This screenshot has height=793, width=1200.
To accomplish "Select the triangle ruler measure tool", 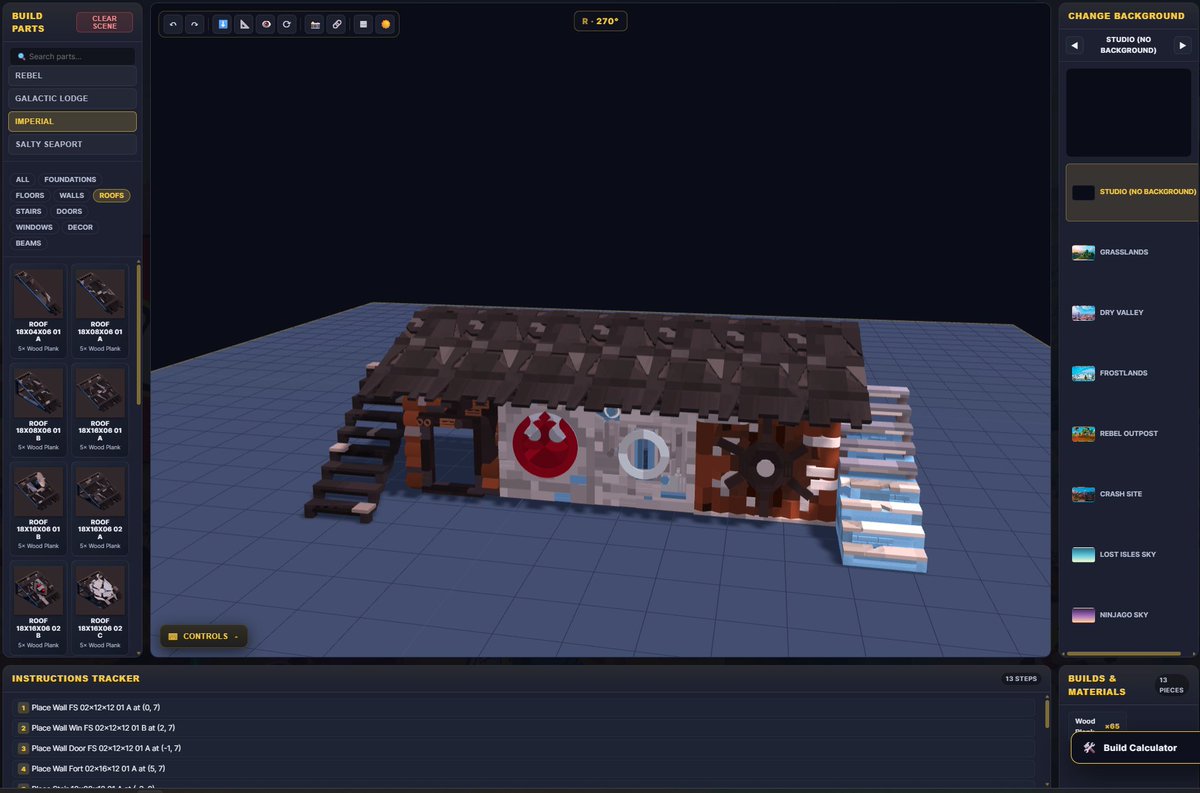I will click(x=244, y=24).
